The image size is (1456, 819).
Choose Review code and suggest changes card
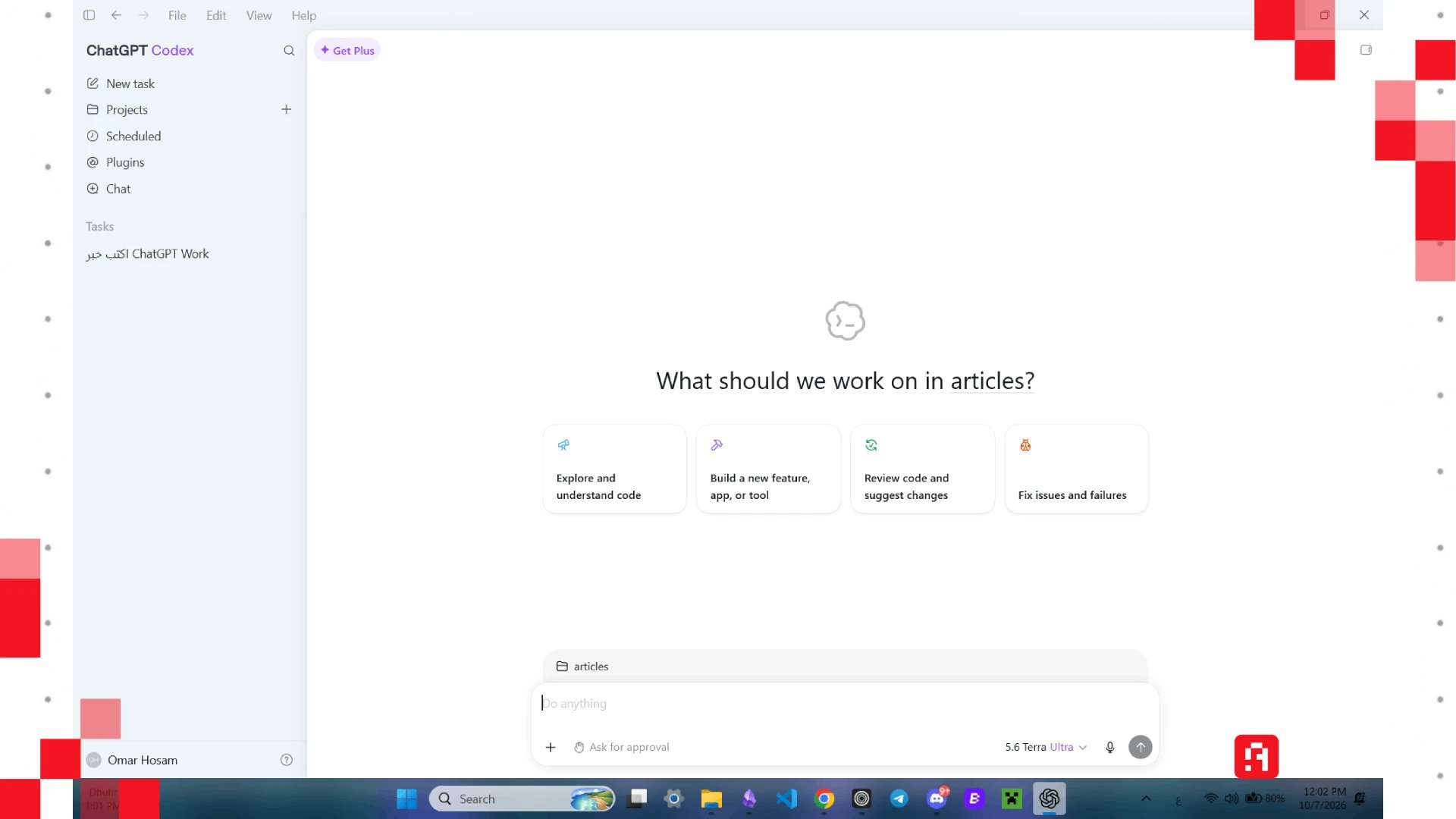point(923,469)
